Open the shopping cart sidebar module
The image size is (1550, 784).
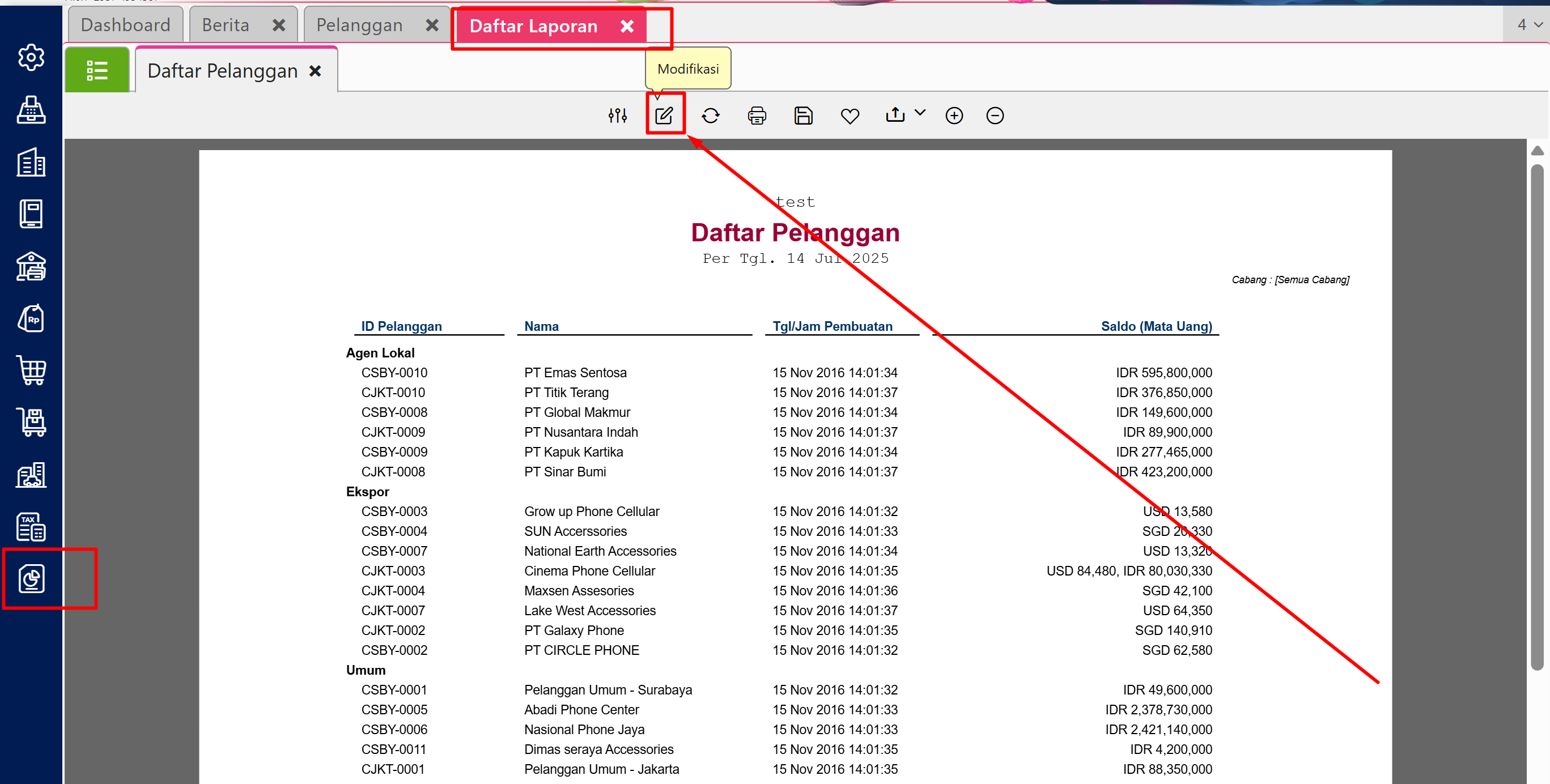point(31,369)
